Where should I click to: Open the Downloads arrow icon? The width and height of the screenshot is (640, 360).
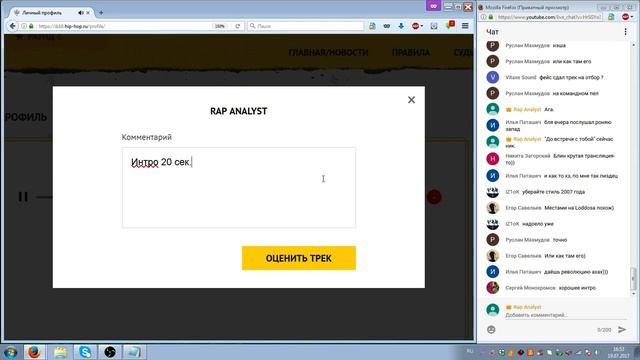point(401,26)
